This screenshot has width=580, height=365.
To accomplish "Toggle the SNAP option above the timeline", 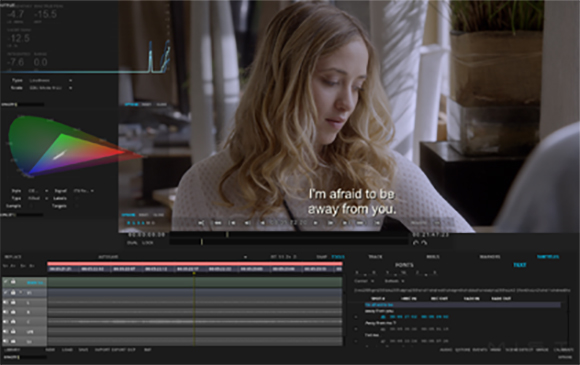I will pos(321,256).
